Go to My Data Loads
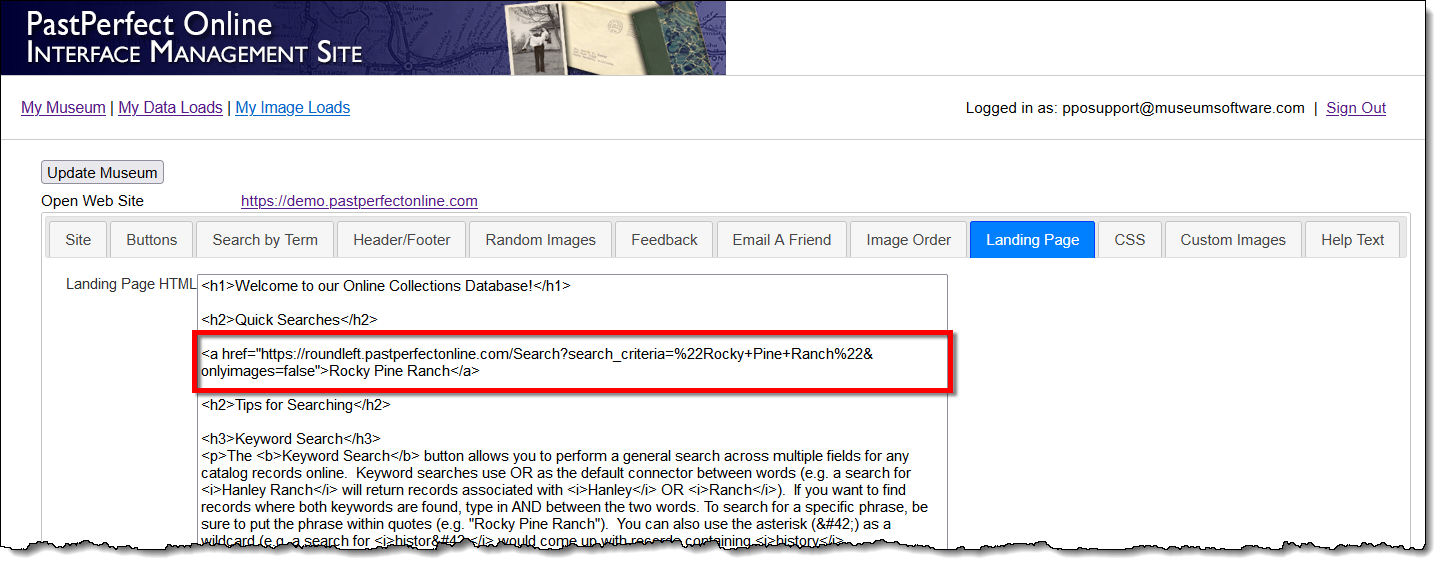Viewport: 1441px width, 565px height. point(170,108)
